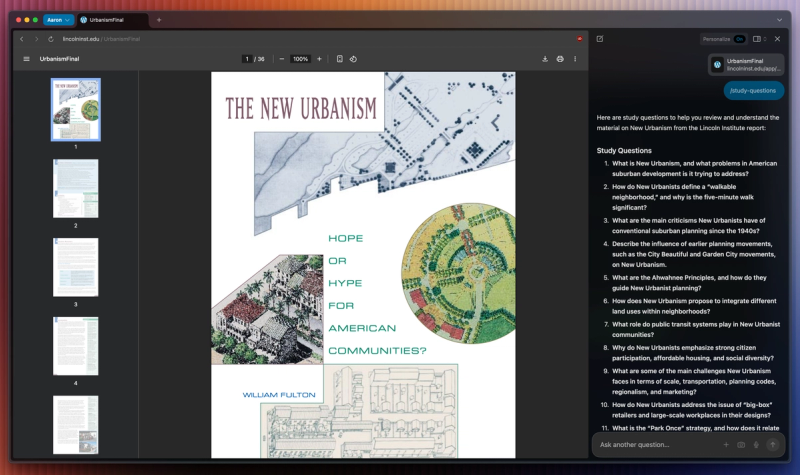Viewport: 800px width, 475px height.
Task: Start a new chat in the assistant panel
Action: (x=600, y=39)
